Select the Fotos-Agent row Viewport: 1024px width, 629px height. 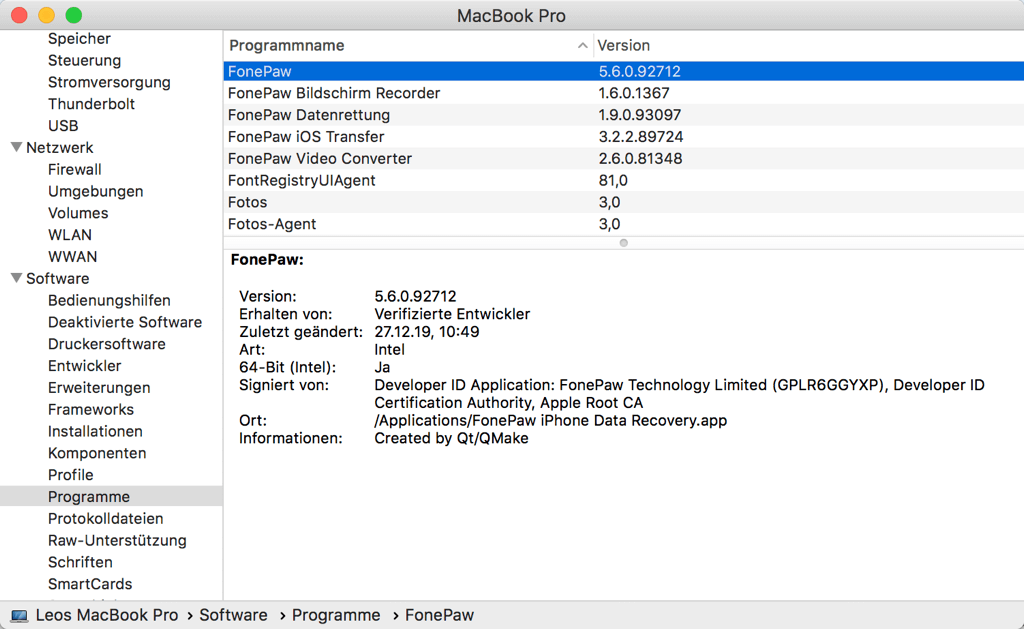[624, 224]
